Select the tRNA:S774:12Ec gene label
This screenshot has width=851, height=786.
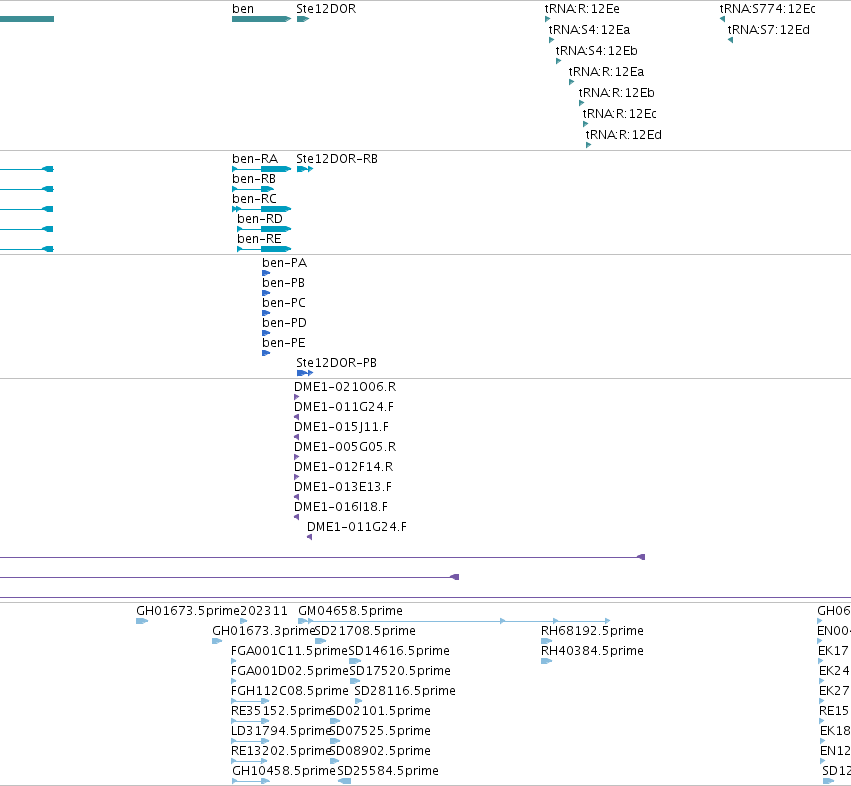point(767,9)
